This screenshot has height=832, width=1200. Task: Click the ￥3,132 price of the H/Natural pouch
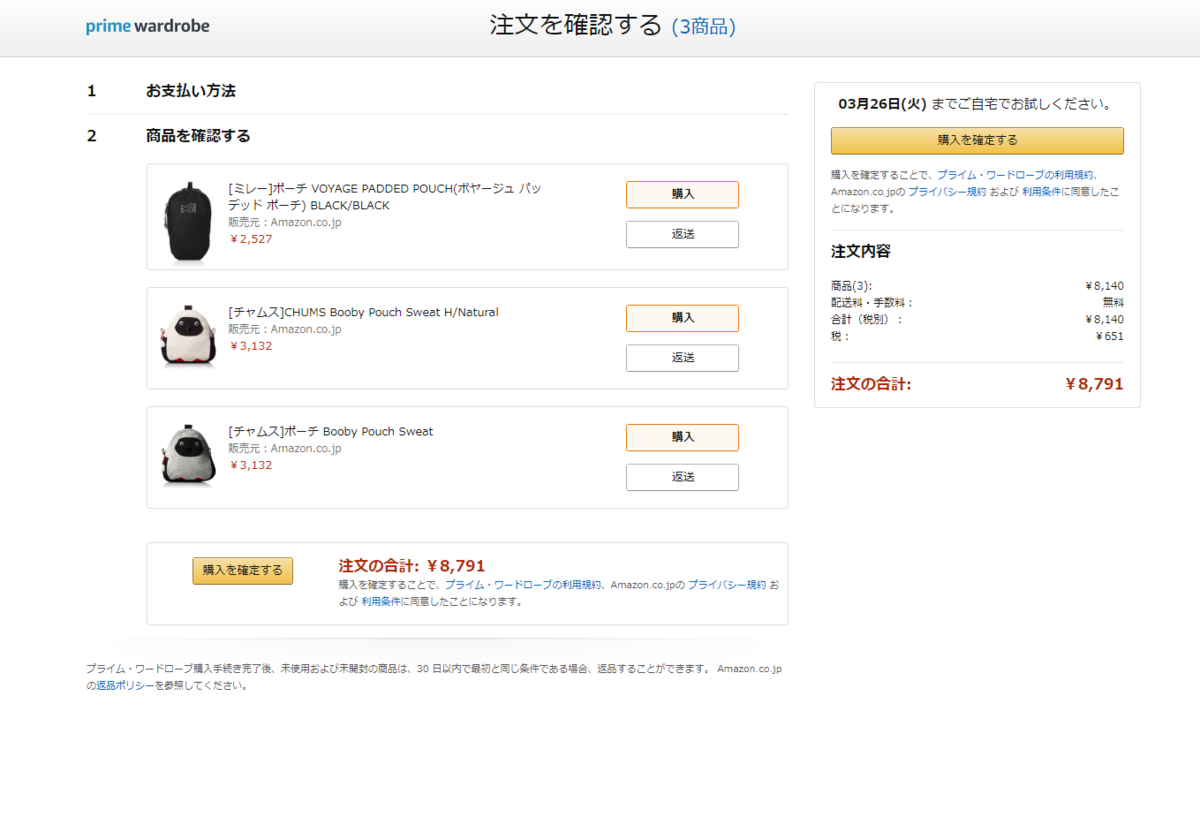[x=251, y=346]
